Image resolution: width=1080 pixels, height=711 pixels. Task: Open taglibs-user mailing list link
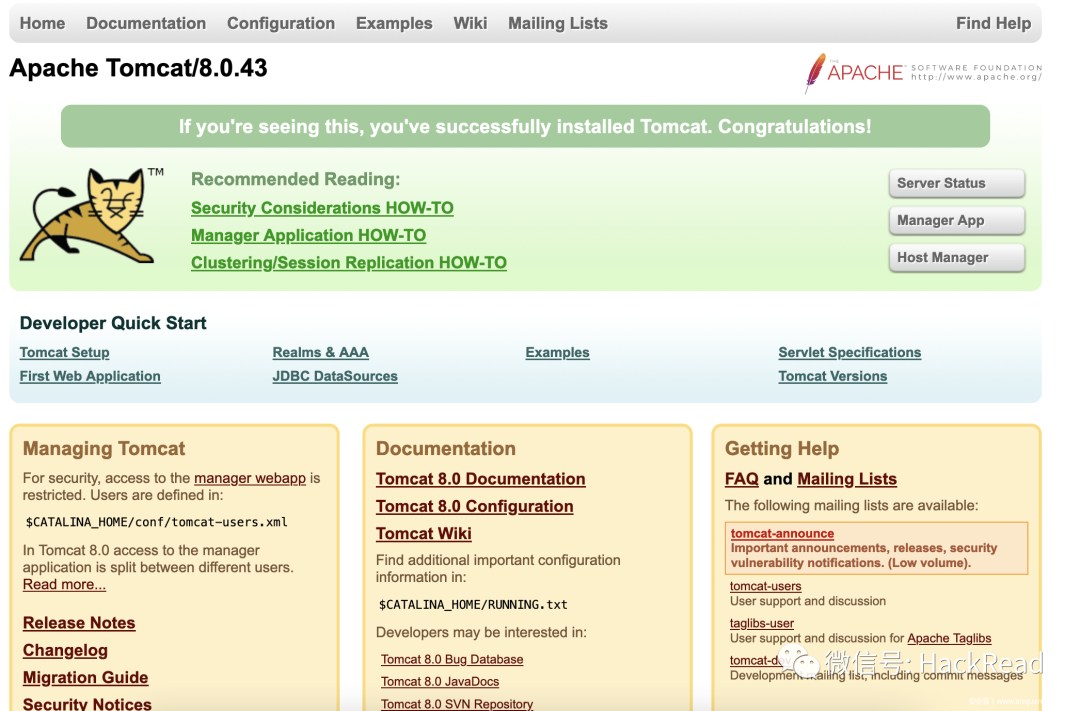762,624
